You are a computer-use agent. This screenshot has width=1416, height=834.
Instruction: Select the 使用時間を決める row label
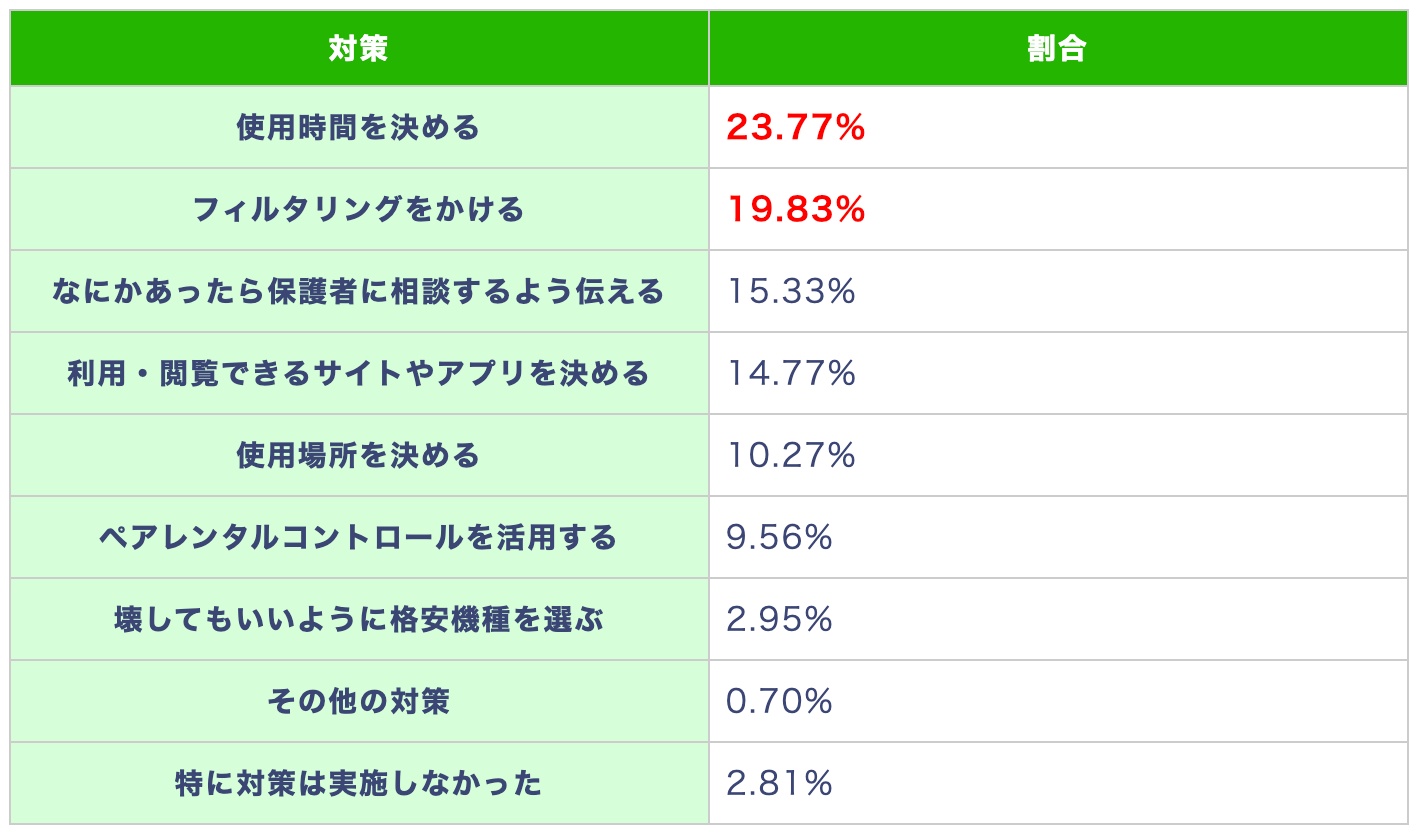358,128
